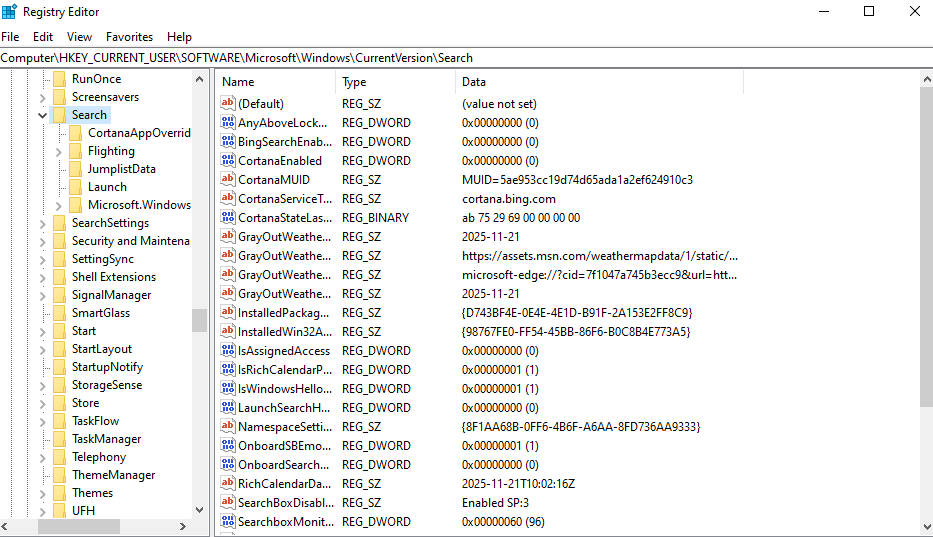The height and width of the screenshot is (537, 933).
Task: Expand the SearchSettings key
Action: coord(42,223)
